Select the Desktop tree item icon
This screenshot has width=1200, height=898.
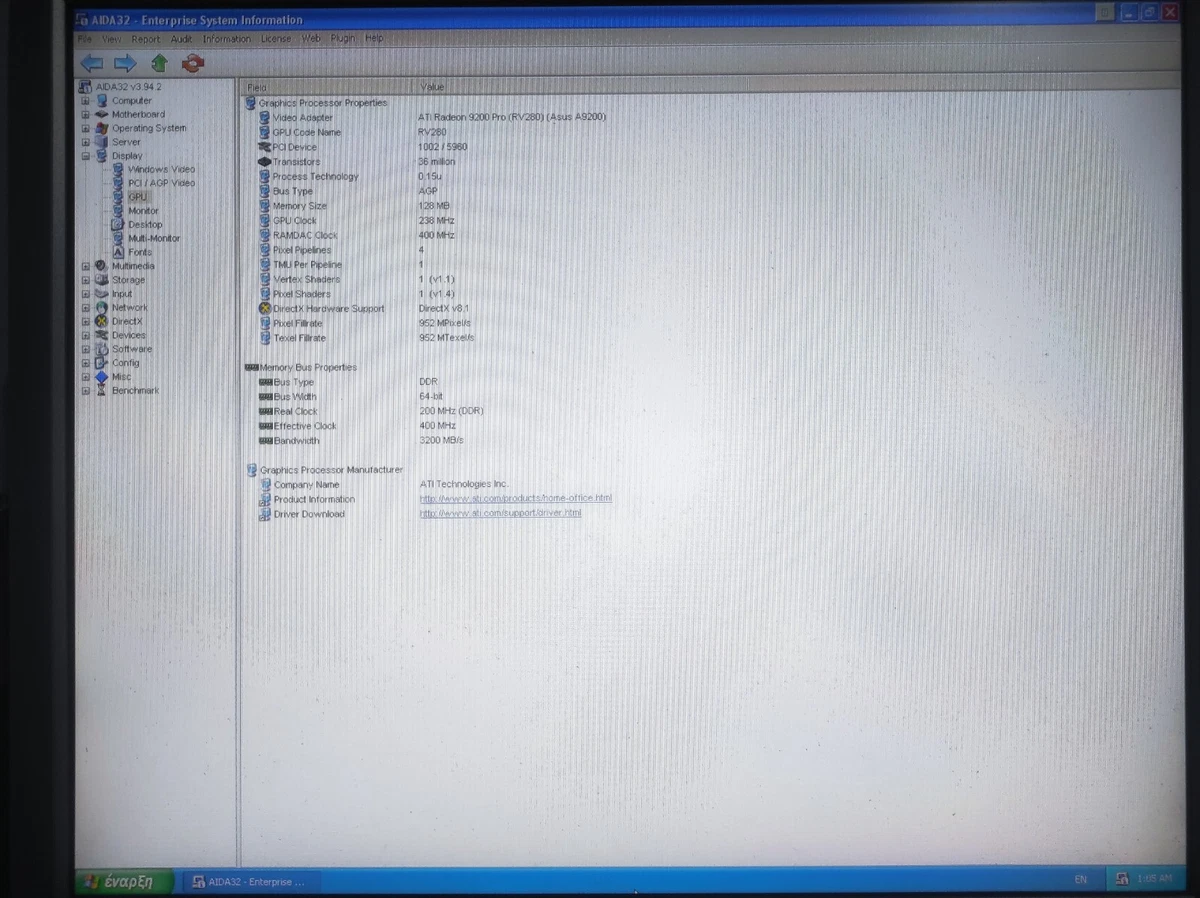(x=118, y=225)
